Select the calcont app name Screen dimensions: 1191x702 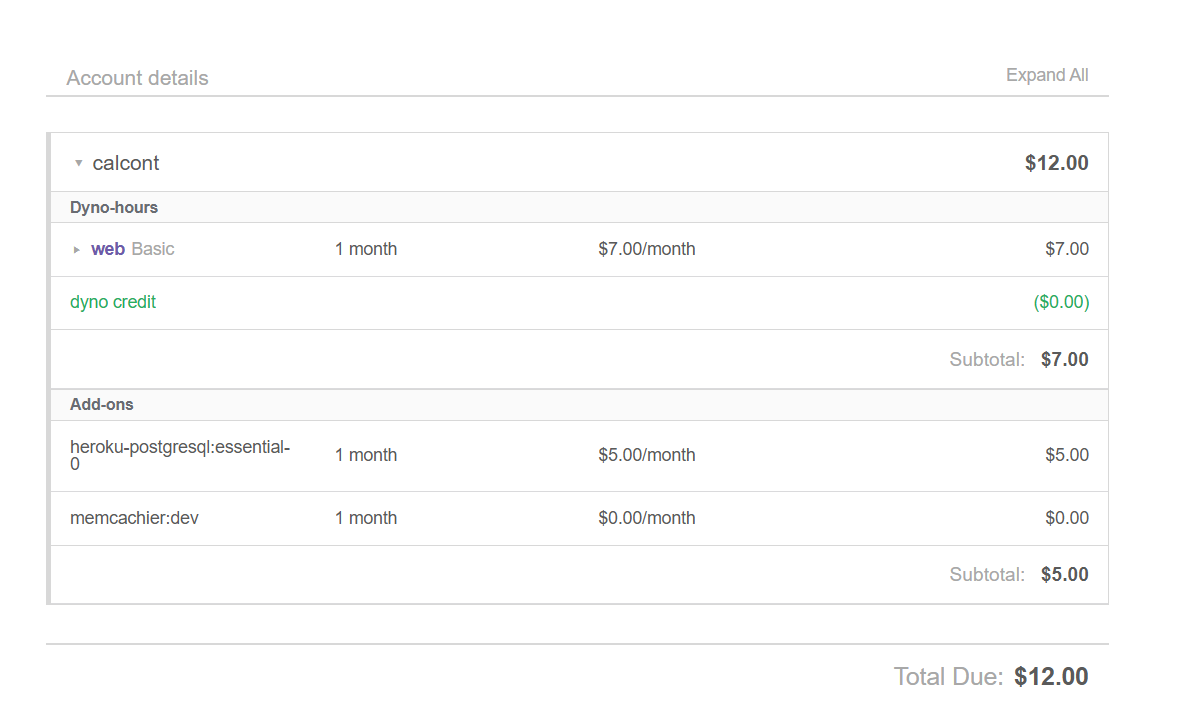click(126, 163)
